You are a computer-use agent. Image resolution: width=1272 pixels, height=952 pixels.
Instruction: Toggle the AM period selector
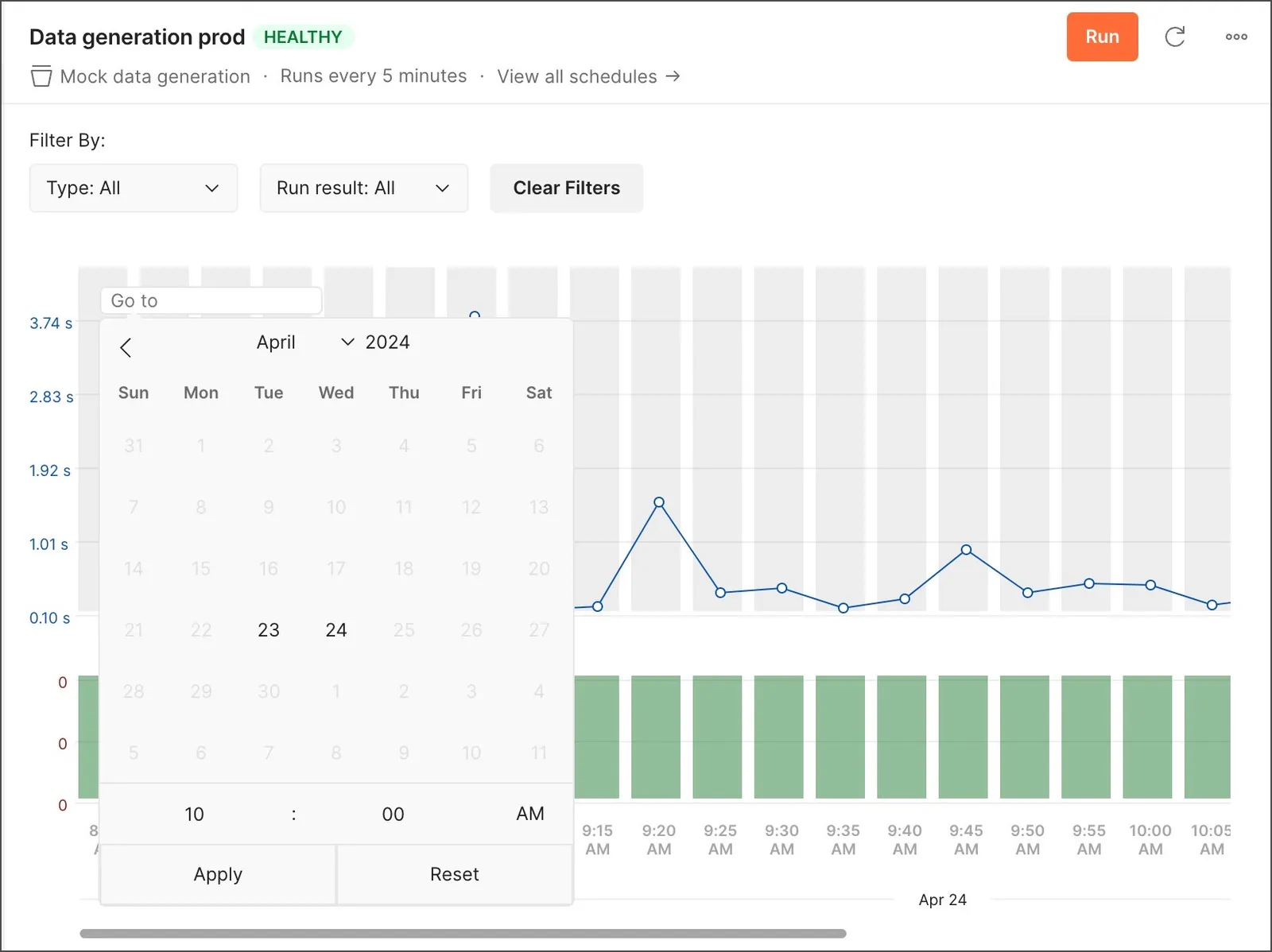point(530,814)
